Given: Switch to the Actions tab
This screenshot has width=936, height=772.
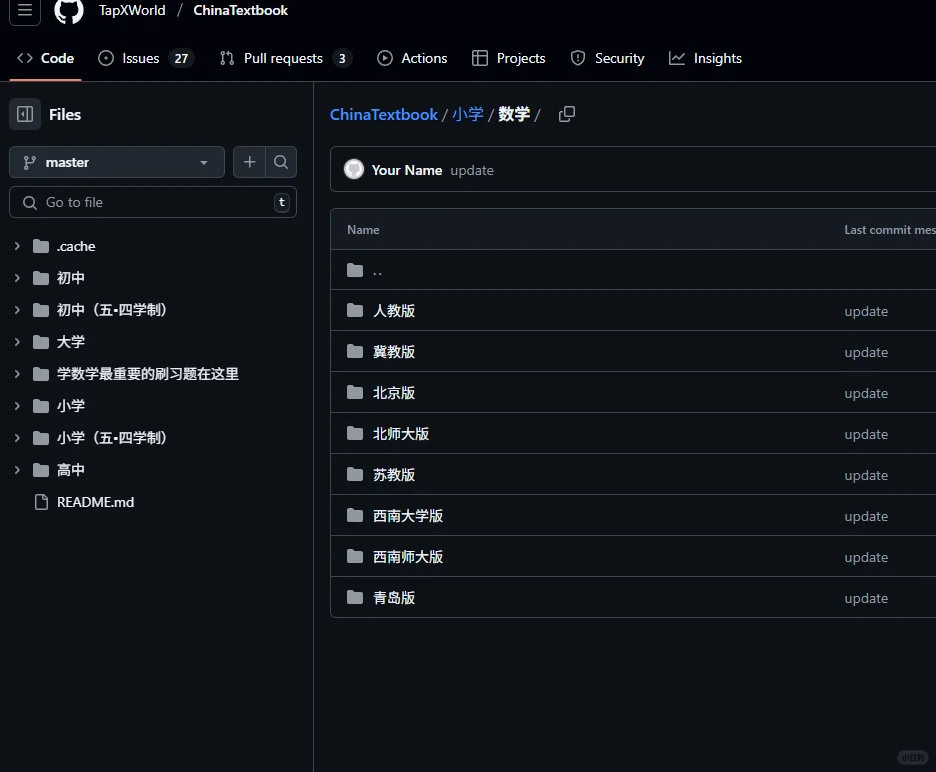Looking at the screenshot, I should click(x=412, y=58).
